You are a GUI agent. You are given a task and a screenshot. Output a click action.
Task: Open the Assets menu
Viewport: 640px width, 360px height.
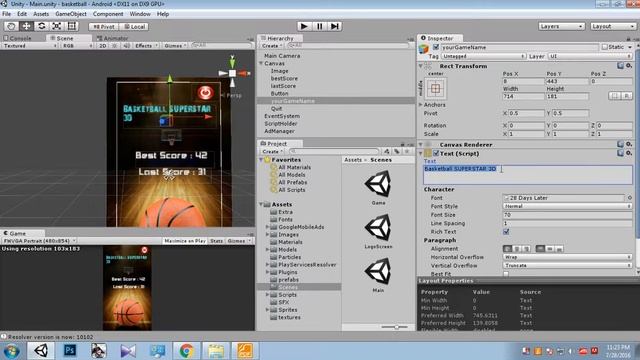41,14
